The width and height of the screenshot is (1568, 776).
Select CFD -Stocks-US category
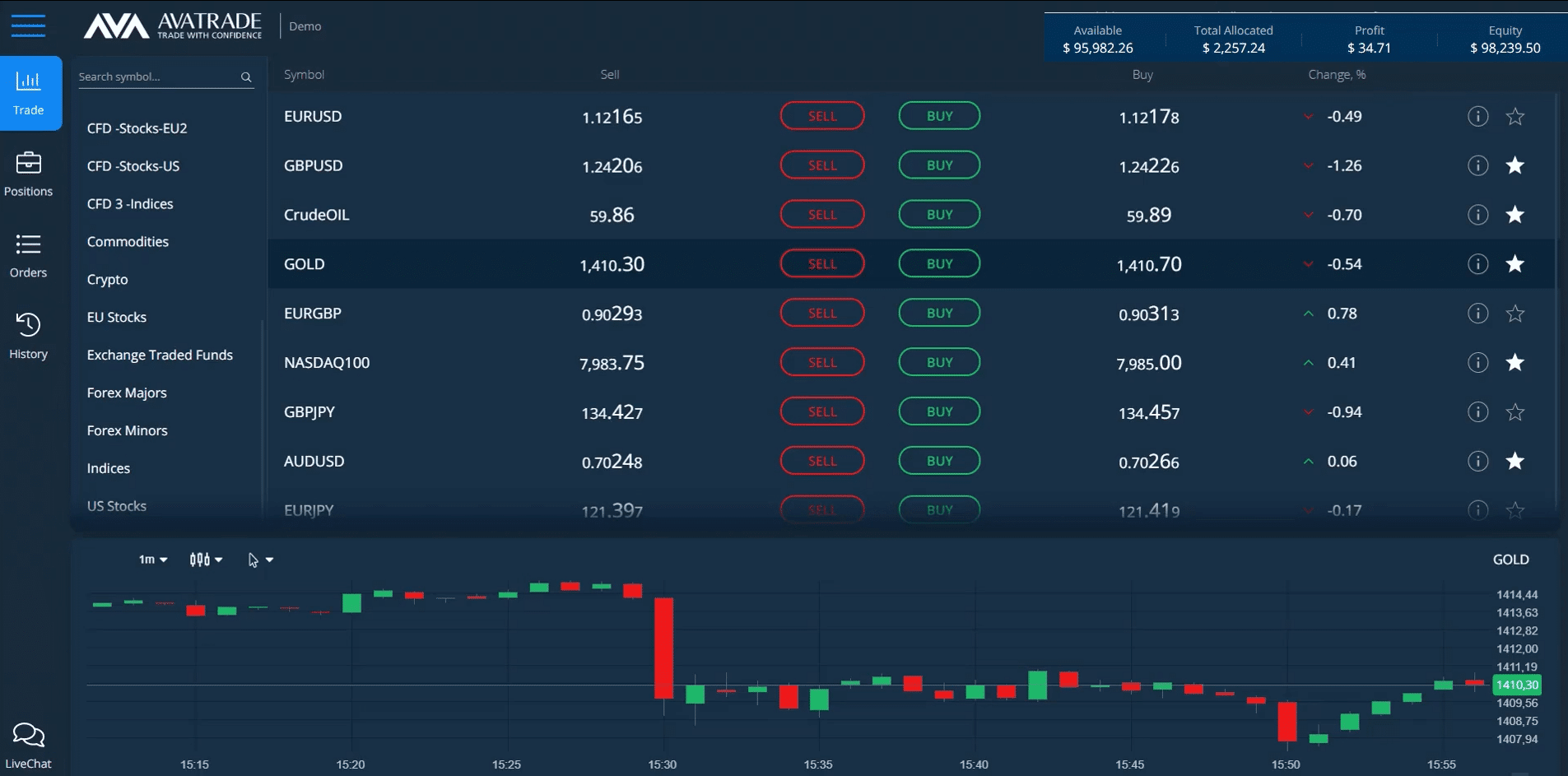tap(133, 166)
